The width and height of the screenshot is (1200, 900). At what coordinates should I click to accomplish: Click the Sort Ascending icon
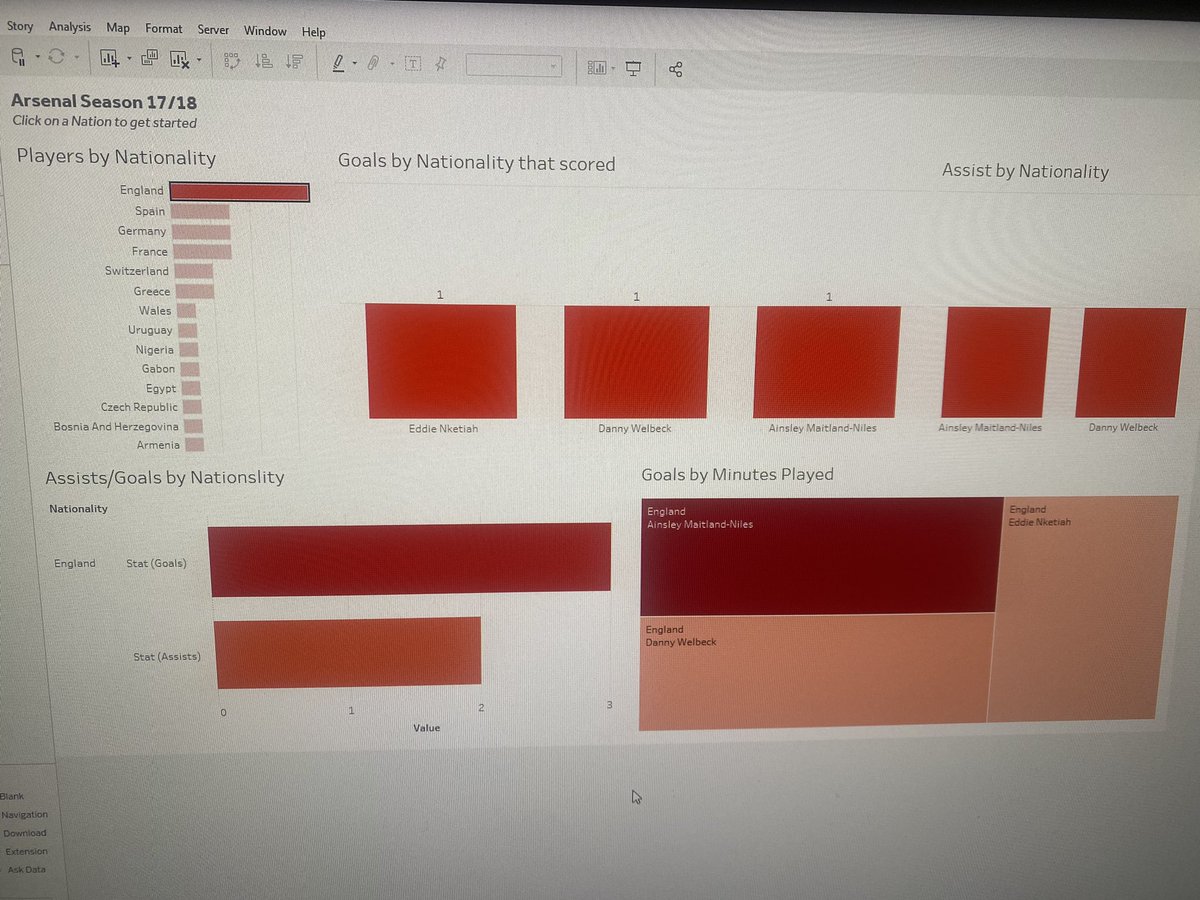(x=263, y=61)
